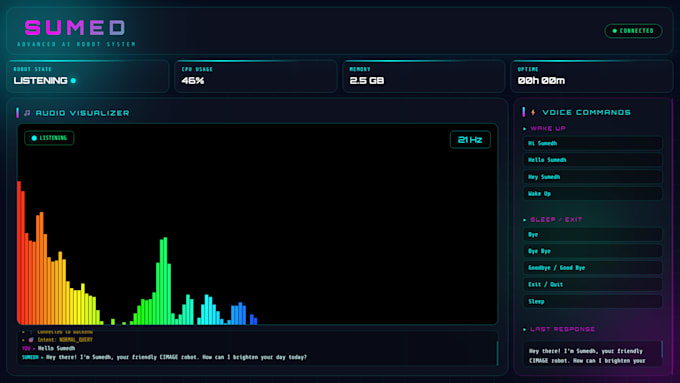
Task: Click the 'Hello Sumedh' wake command
Action: (592, 160)
